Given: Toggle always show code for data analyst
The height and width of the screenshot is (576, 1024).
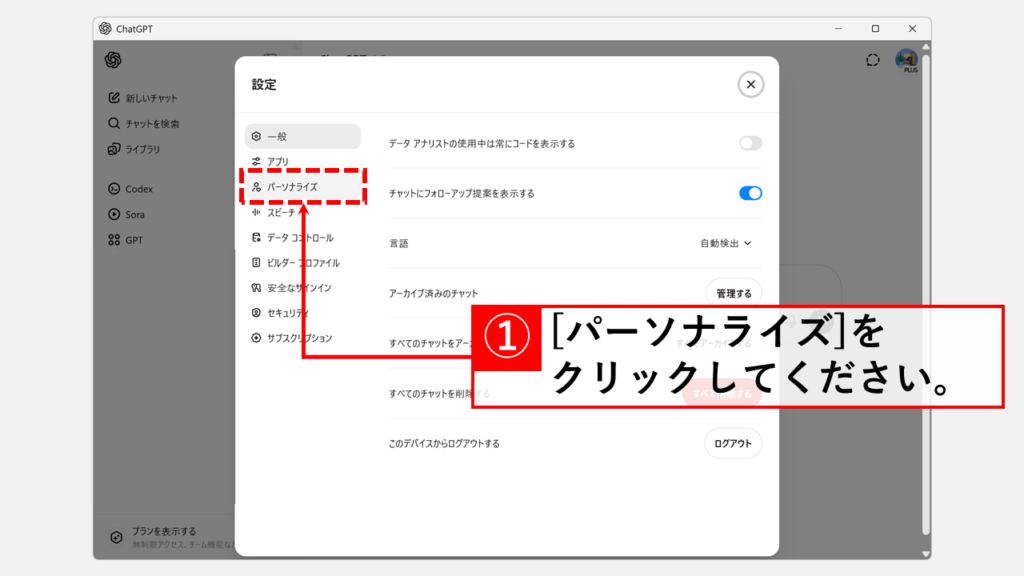Looking at the screenshot, I should pos(750,143).
